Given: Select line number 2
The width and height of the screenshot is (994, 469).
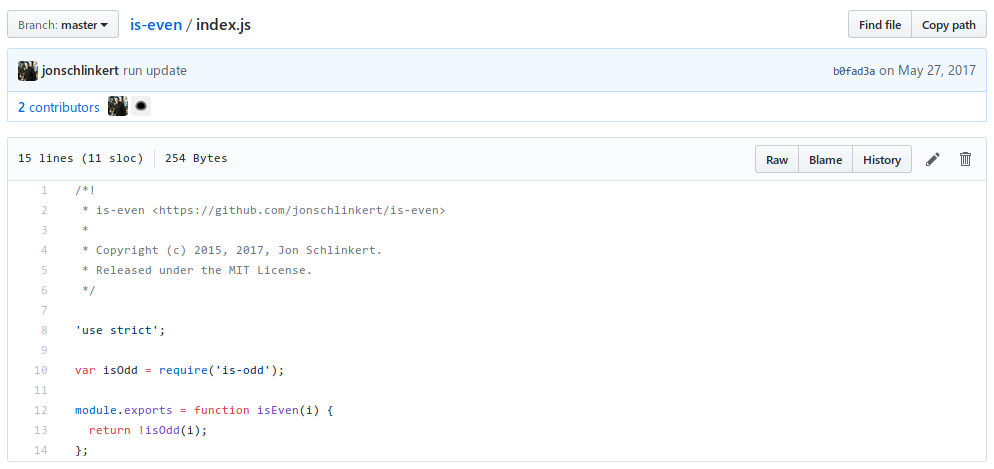Looking at the screenshot, I should 44,210.
